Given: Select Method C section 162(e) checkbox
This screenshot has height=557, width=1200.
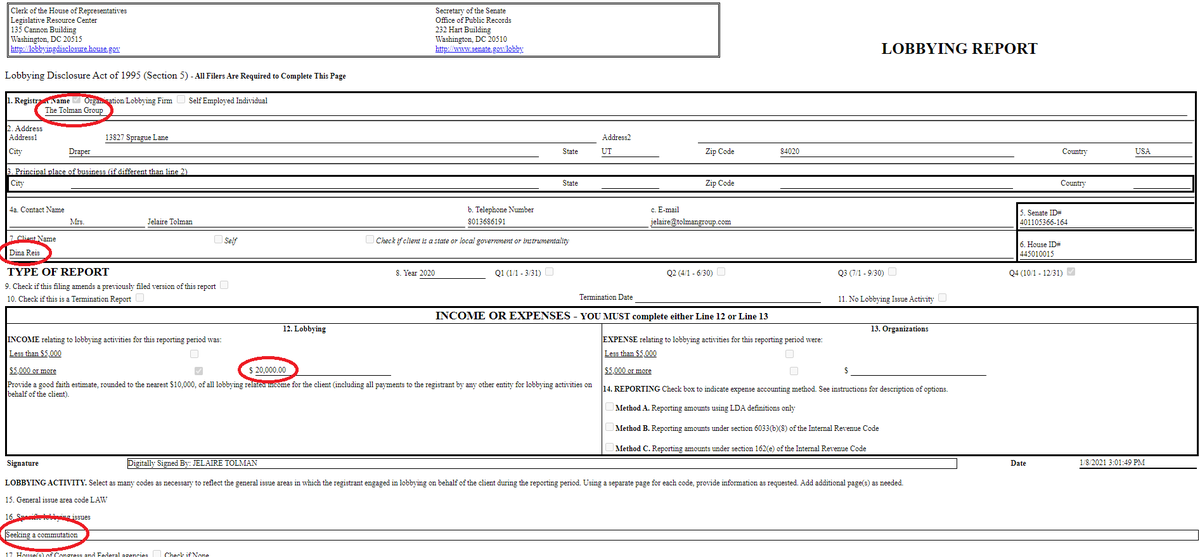Looking at the screenshot, I should (x=610, y=448).
